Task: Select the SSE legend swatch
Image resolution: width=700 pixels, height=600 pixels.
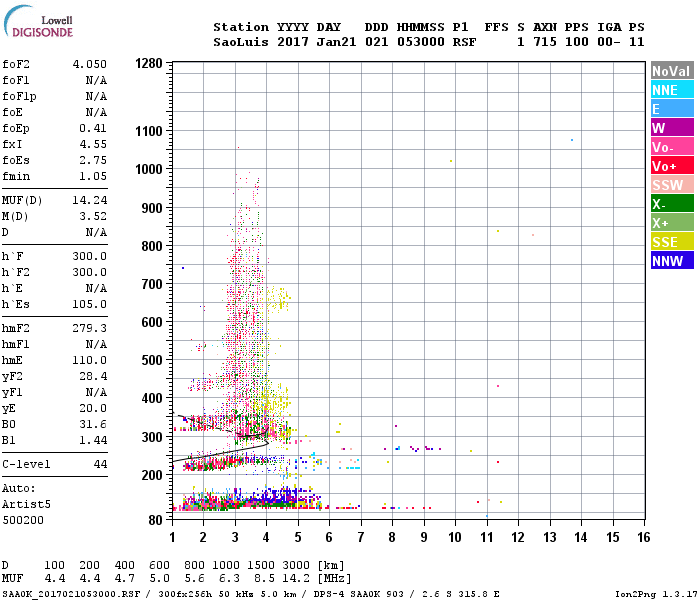Action: 672,242
